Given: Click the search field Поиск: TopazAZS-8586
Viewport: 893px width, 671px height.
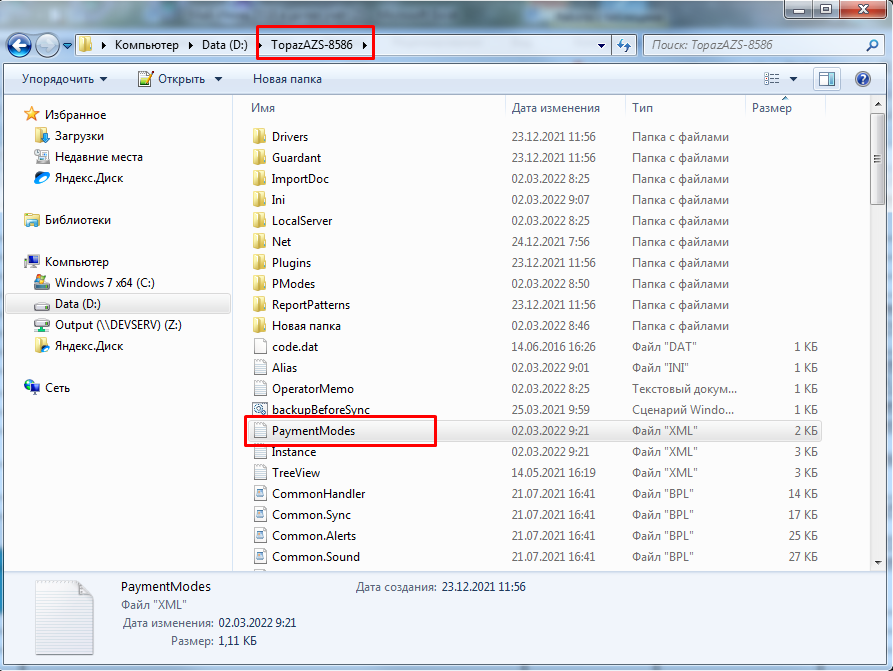Looking at the screenshot, I should 755,45.
